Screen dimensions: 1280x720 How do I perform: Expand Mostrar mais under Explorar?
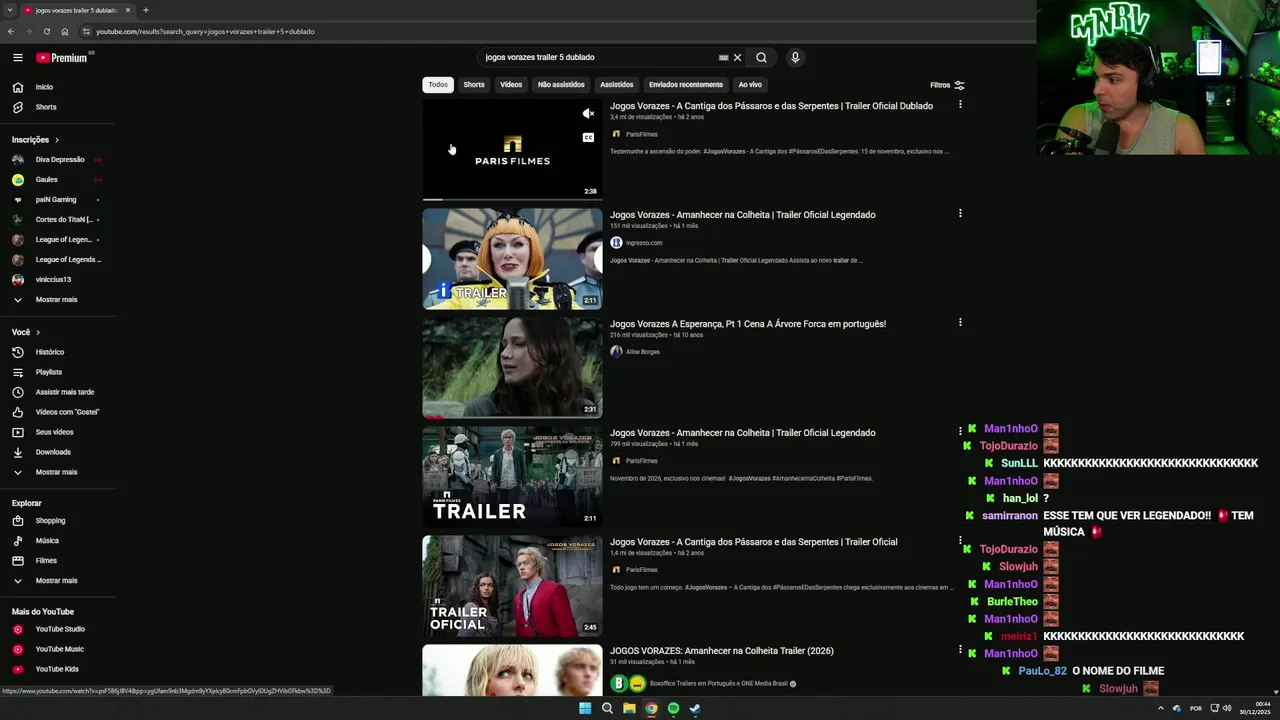click(x=58, y=581)
